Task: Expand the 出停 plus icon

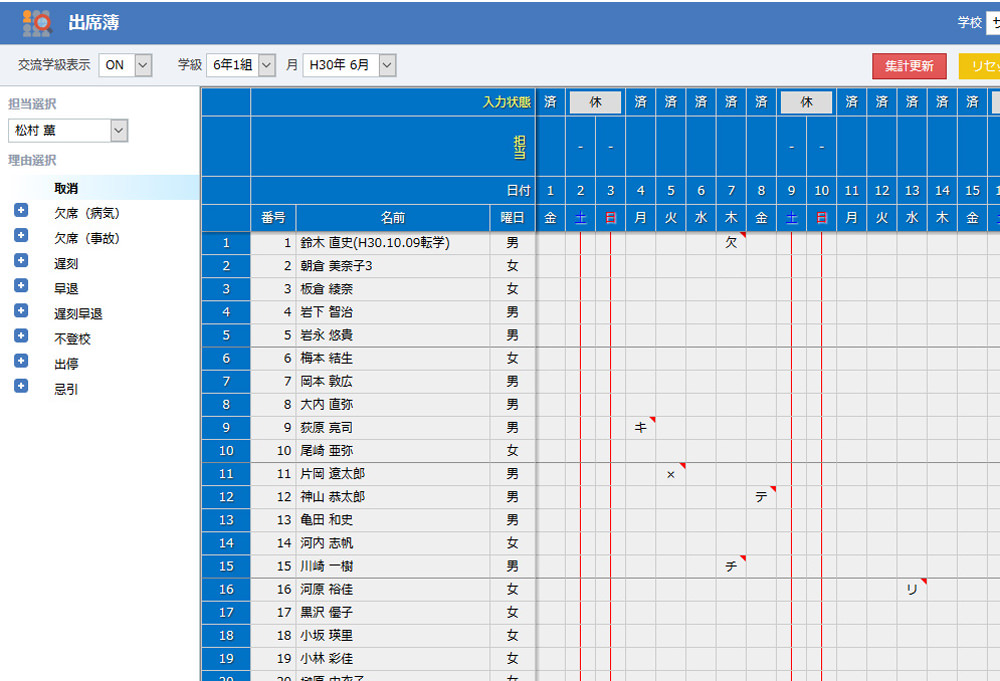Action: [21, 361]
